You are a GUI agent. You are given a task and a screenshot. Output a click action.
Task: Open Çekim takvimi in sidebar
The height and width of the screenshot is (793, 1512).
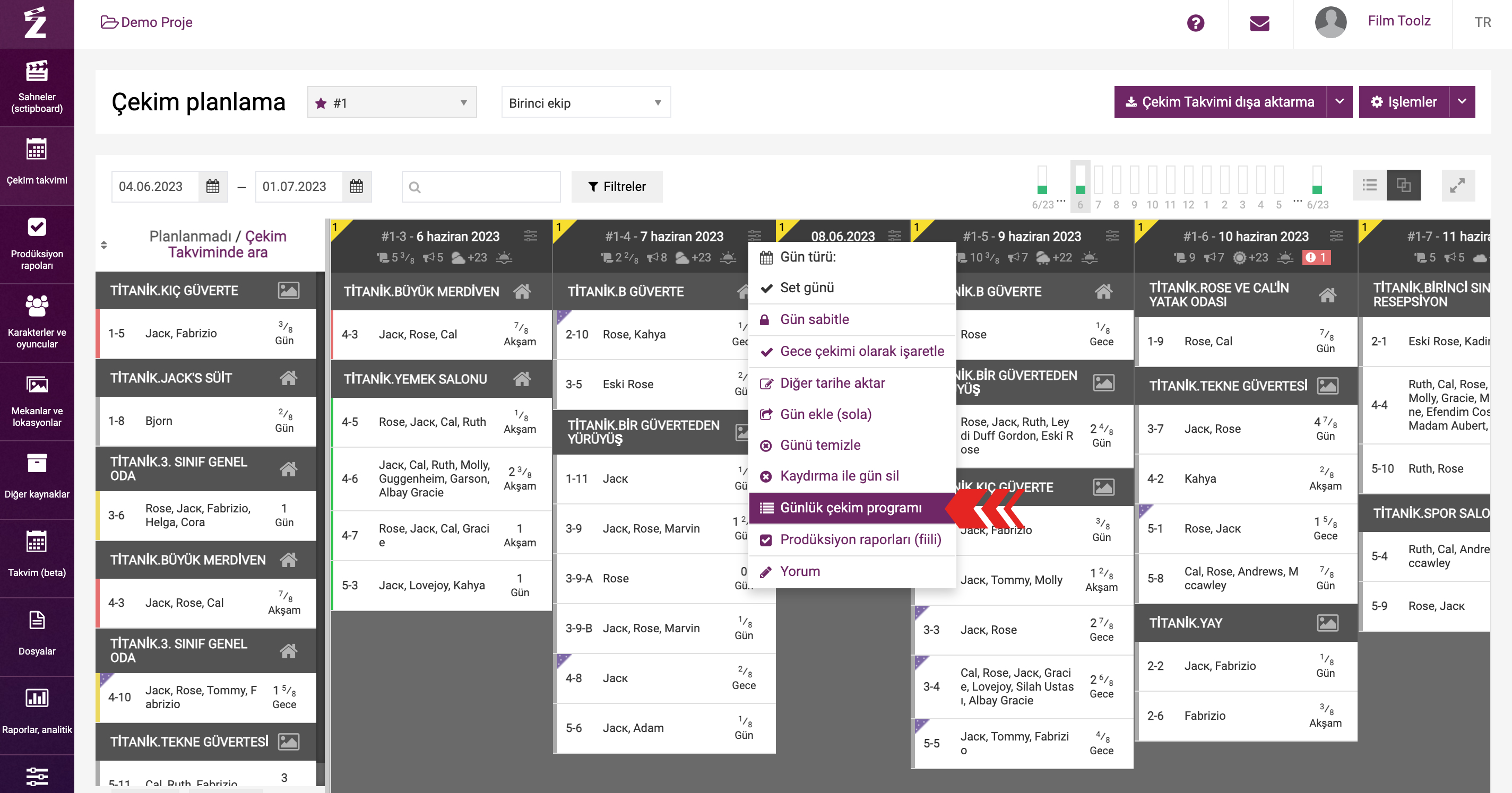coord(37,166)
